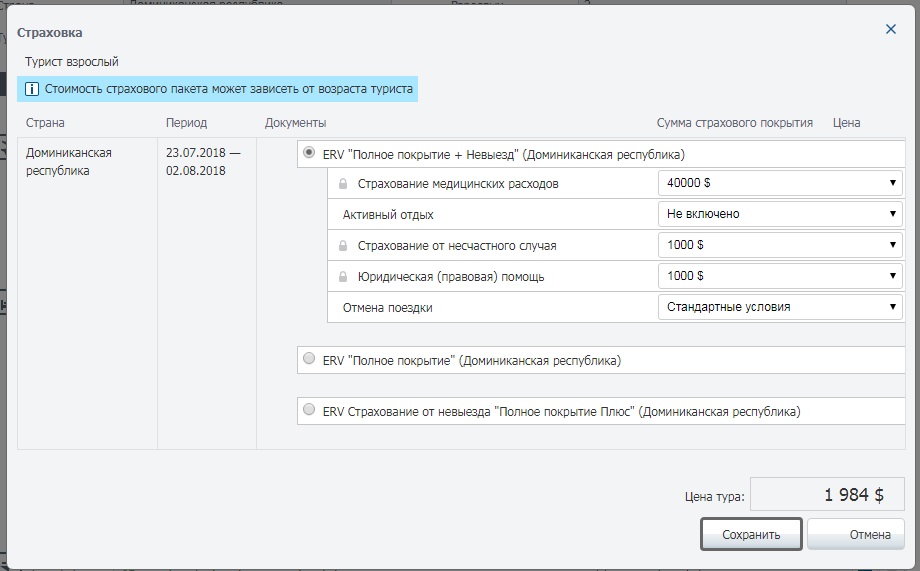Click the Документы column header
Image resolution: width=920 pixels, height=571 pixels.
(296, 123)
